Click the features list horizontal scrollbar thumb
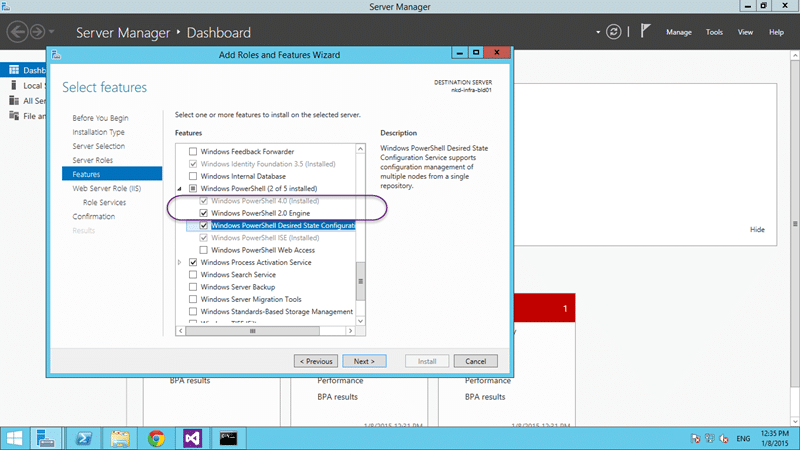 pyautogui.click(x=253, y=331)
